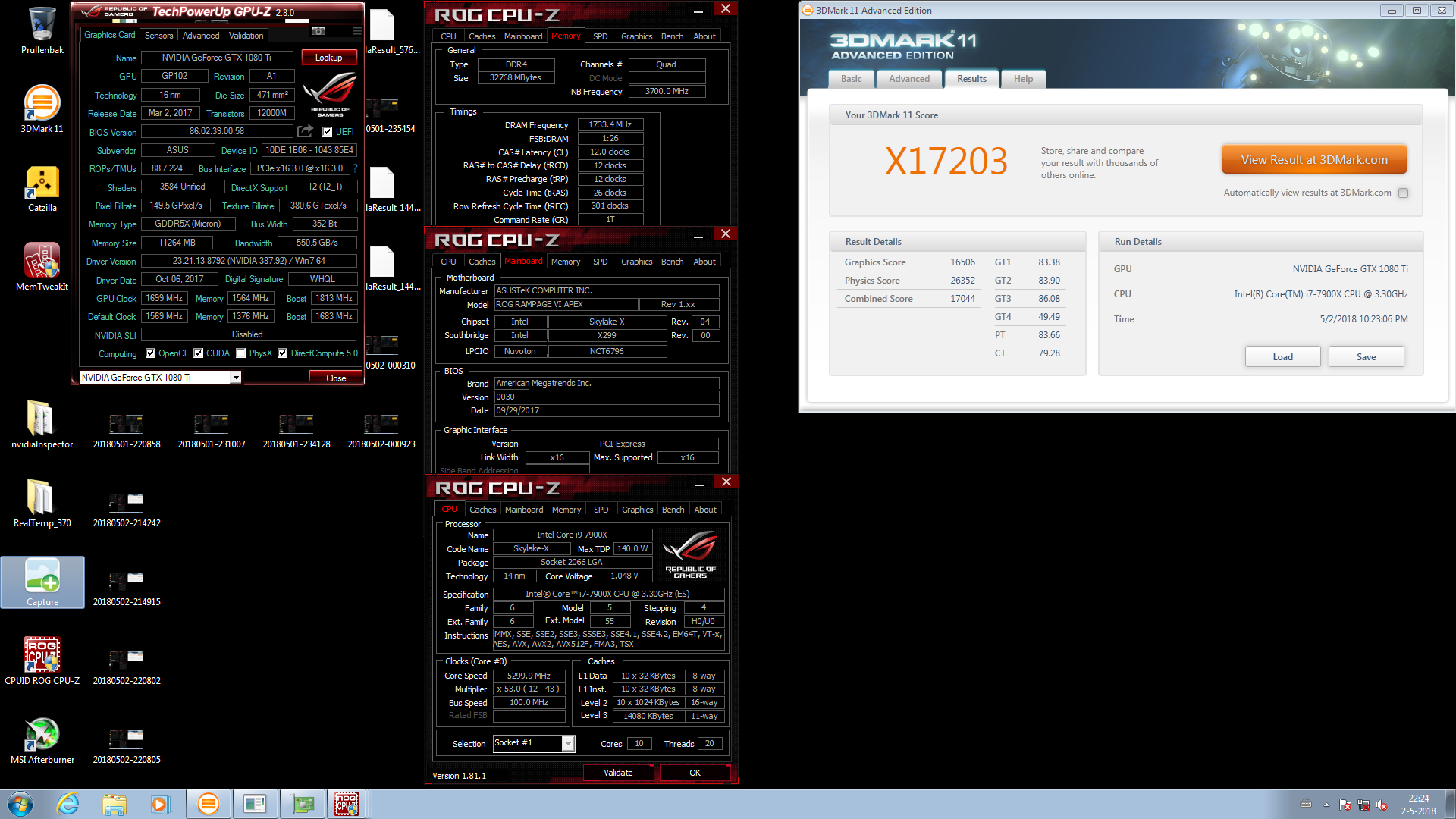Click the Close button in GPU-Z
The height and width of the screenshot is (819, 1456).
tap(336, 378)
